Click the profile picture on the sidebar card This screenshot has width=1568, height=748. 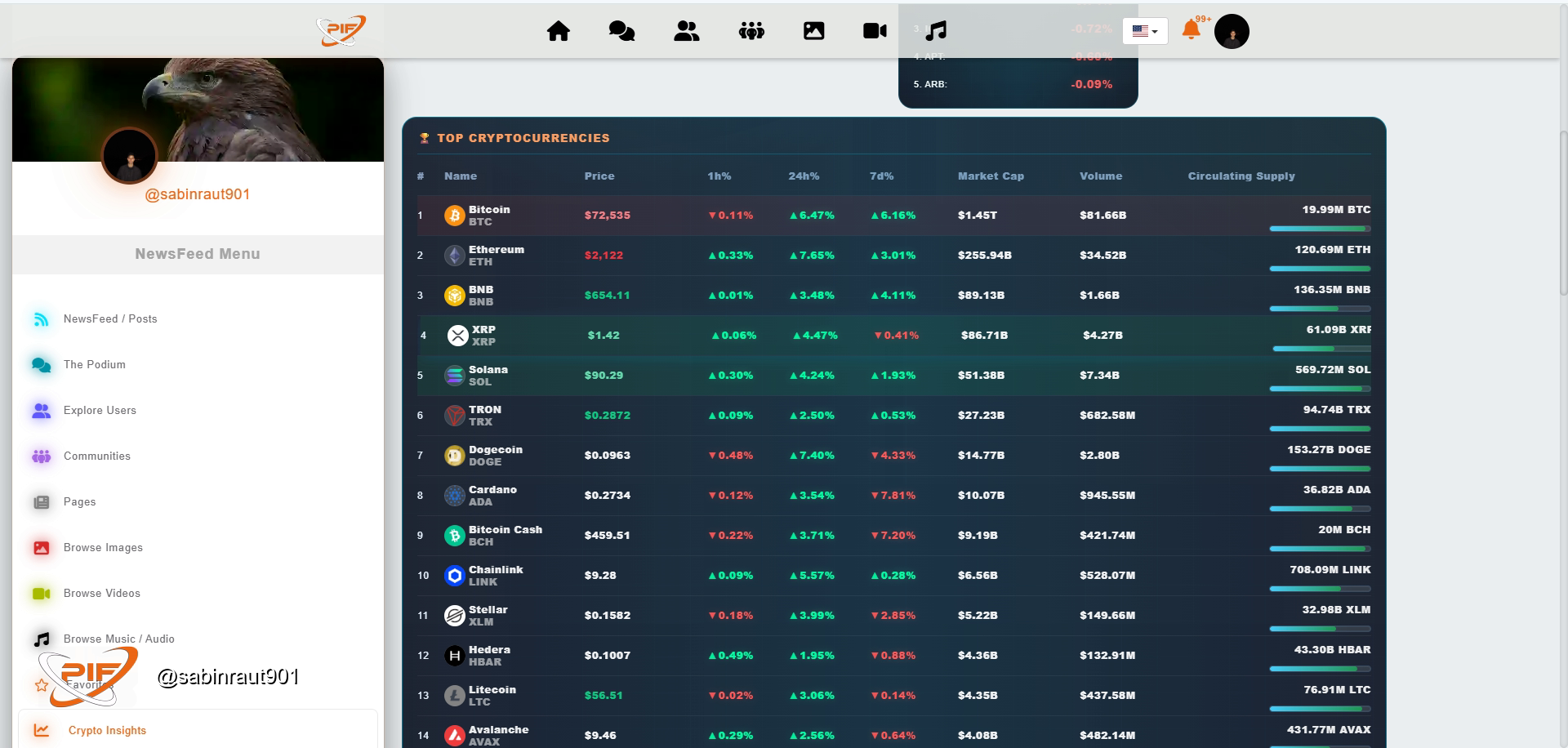(x=130, y=155)
